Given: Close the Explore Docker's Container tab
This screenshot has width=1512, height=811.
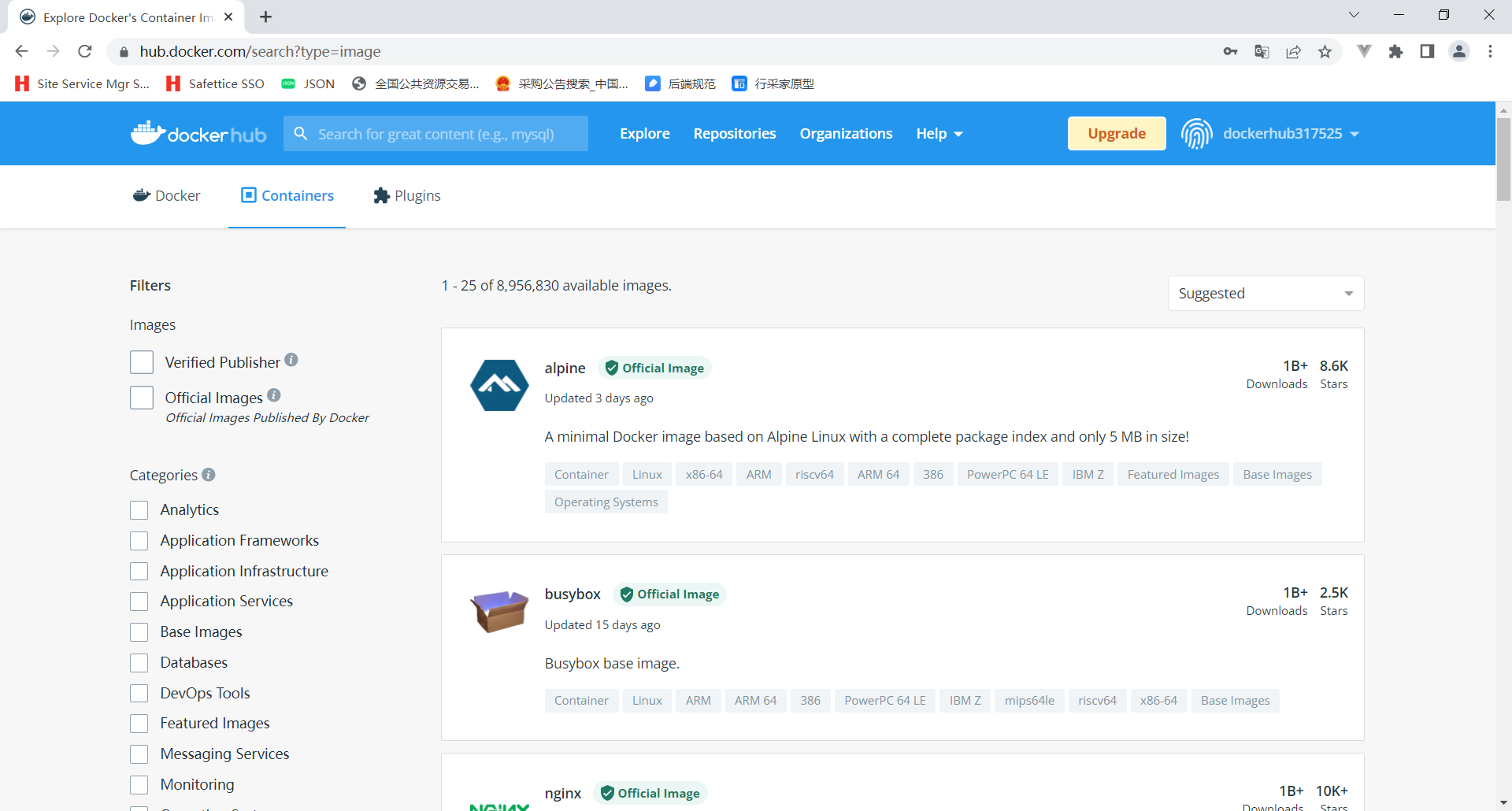Looking at the screenshot, I should [228, 17].
